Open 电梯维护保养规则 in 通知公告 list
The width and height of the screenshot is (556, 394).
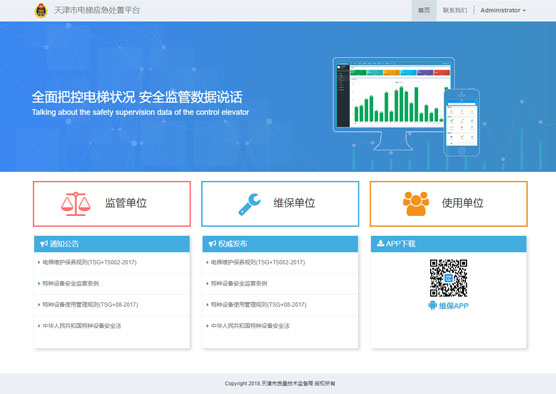click(89, 262)
